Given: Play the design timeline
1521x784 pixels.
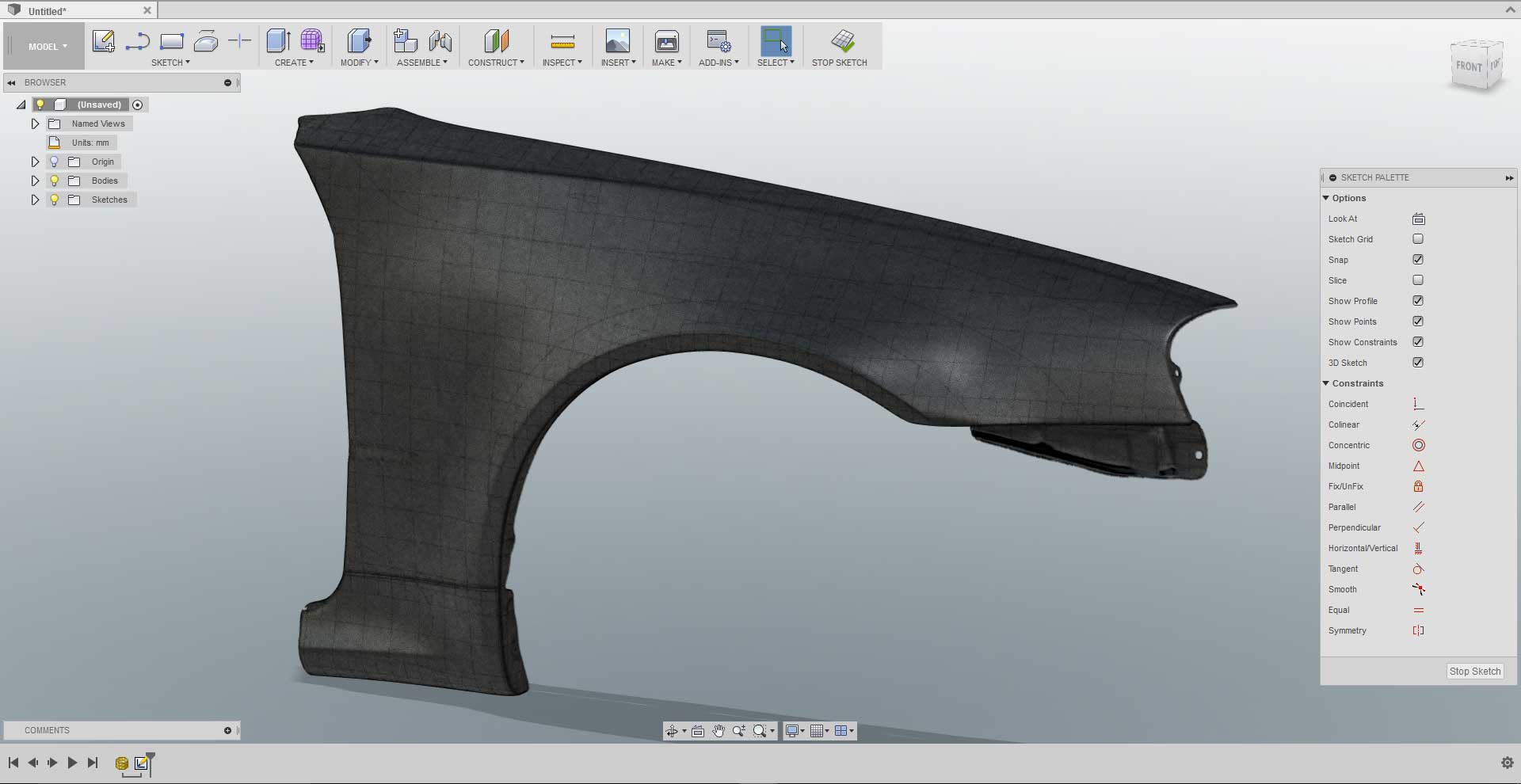Looking at the screenshot, I should pos(72,763).
